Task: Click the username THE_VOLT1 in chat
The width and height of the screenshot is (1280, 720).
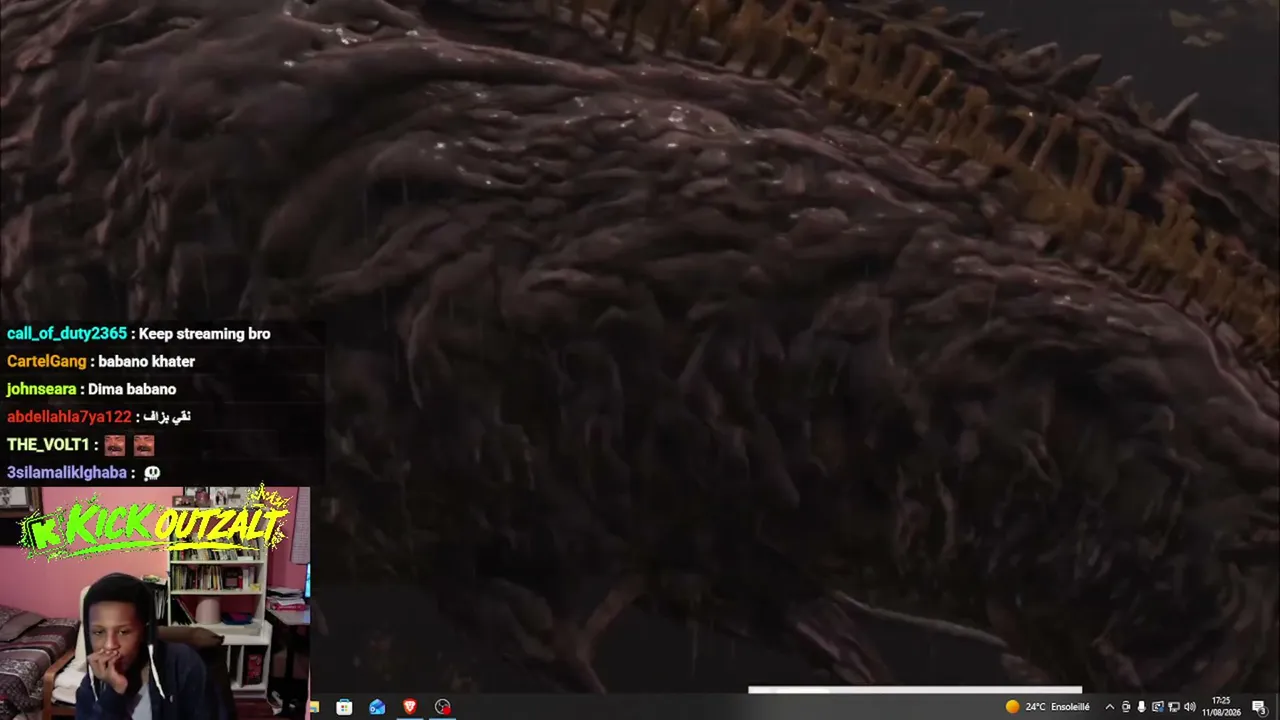Action: tap(48, 445)
